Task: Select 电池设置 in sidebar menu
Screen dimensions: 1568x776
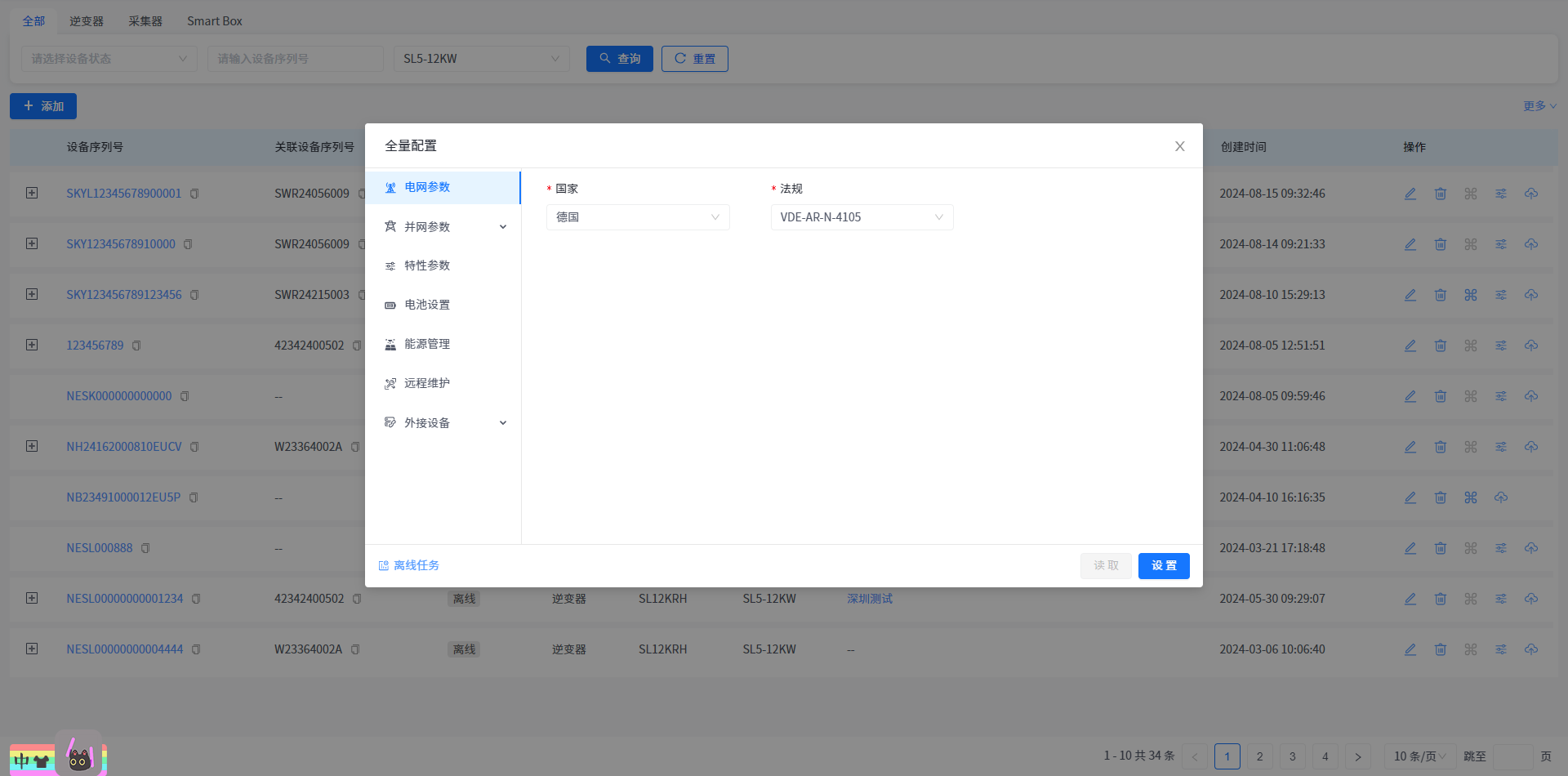Action: click(427, 305)
